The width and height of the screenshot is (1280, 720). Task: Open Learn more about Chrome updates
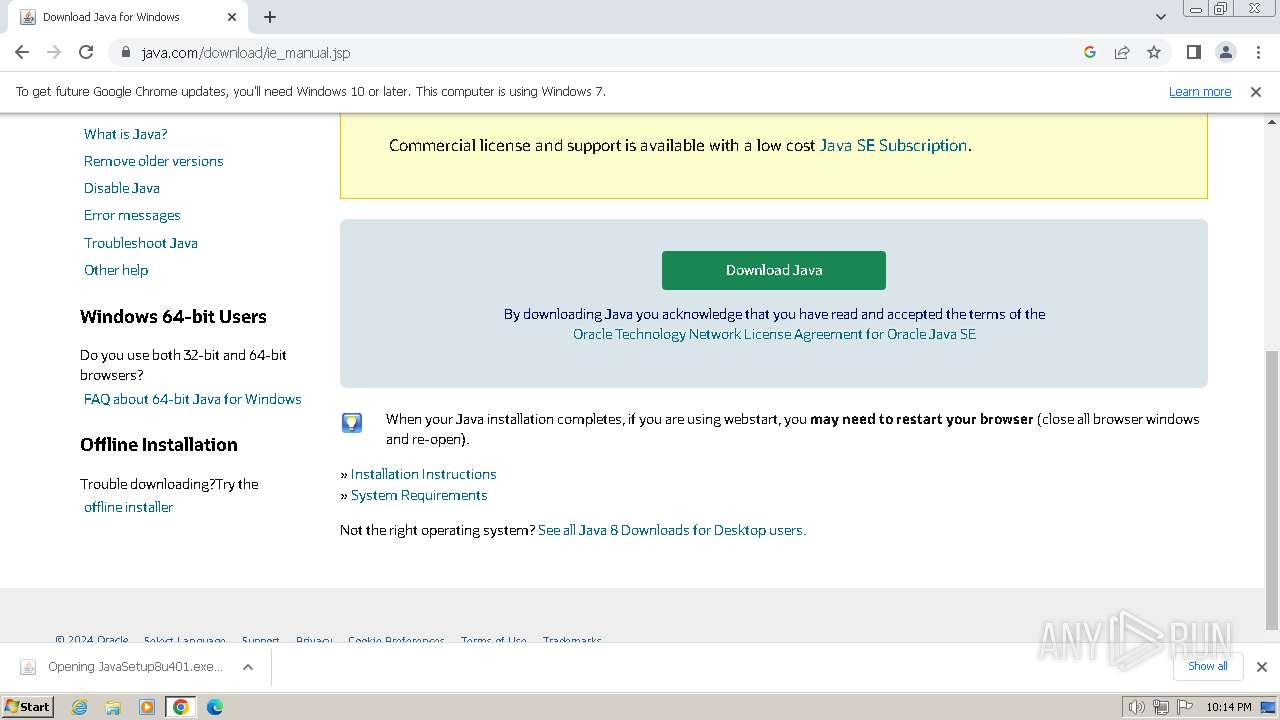[1200, 91]
